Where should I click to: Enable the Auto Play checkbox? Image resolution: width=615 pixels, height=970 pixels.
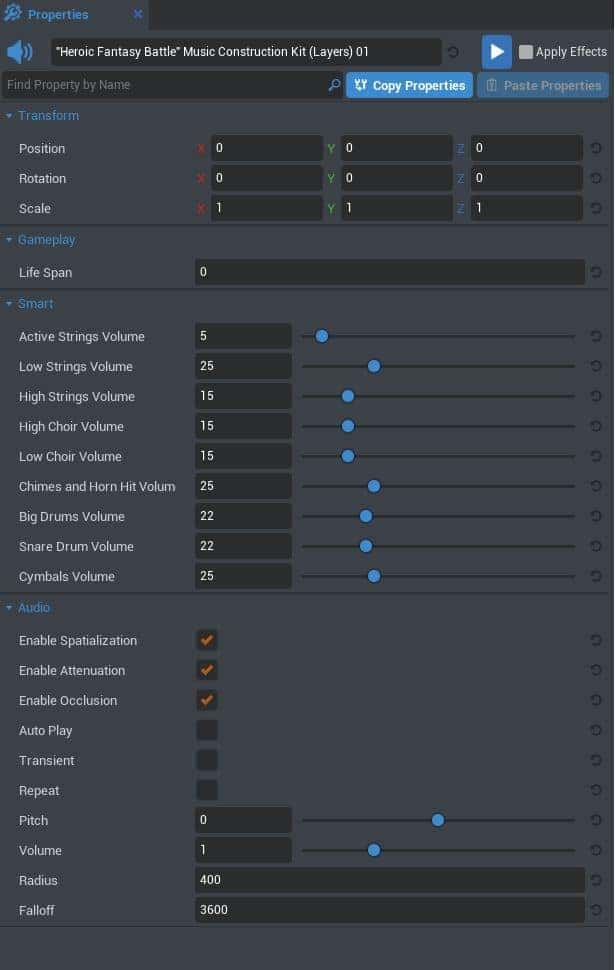[206, 730]
